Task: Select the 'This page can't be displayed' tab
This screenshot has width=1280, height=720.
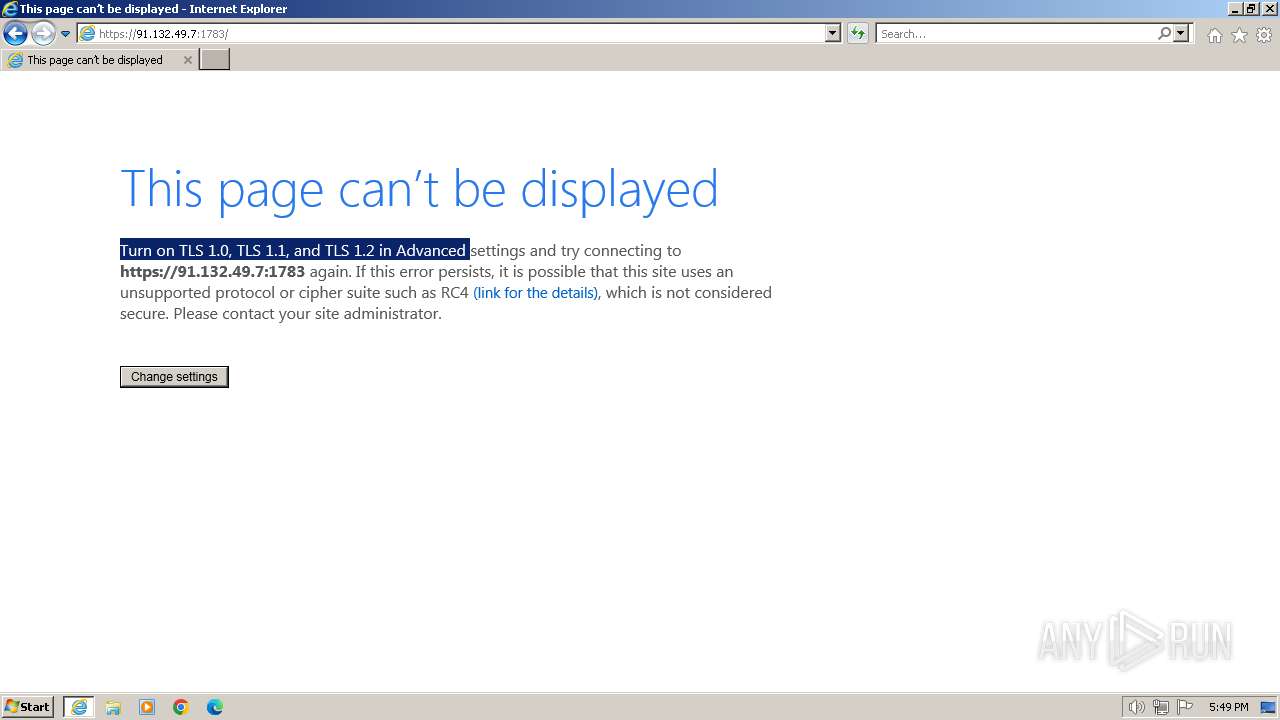Action: click(99, 60)
